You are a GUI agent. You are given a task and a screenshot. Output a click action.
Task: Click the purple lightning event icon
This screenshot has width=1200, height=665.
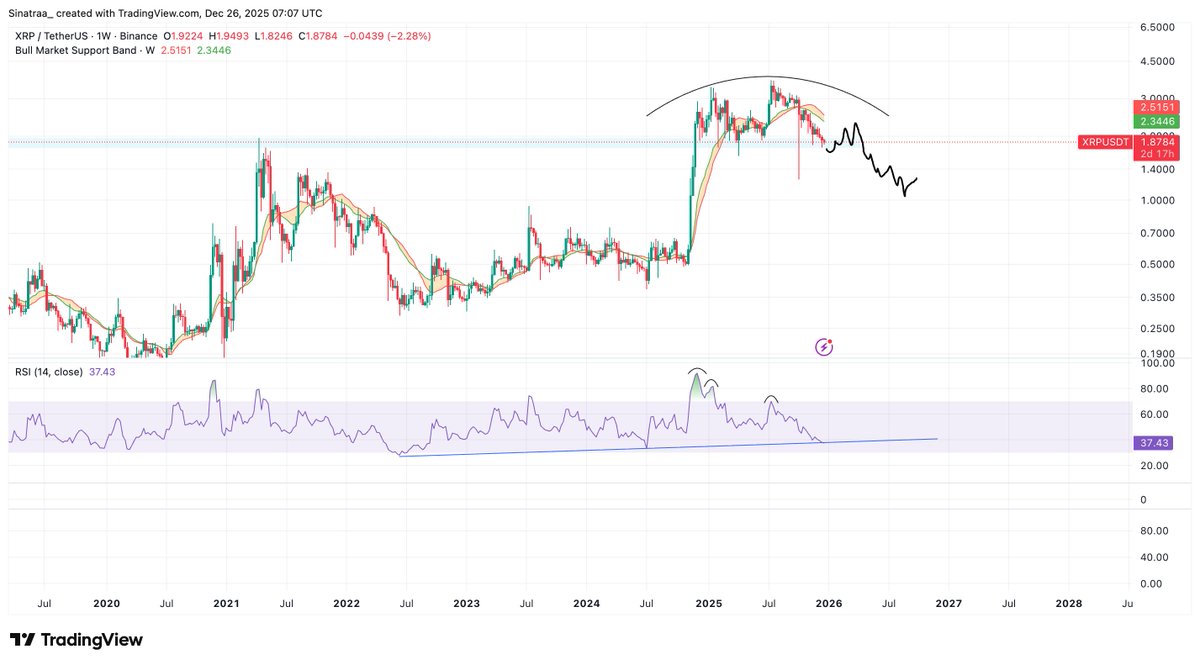point(825,347)
